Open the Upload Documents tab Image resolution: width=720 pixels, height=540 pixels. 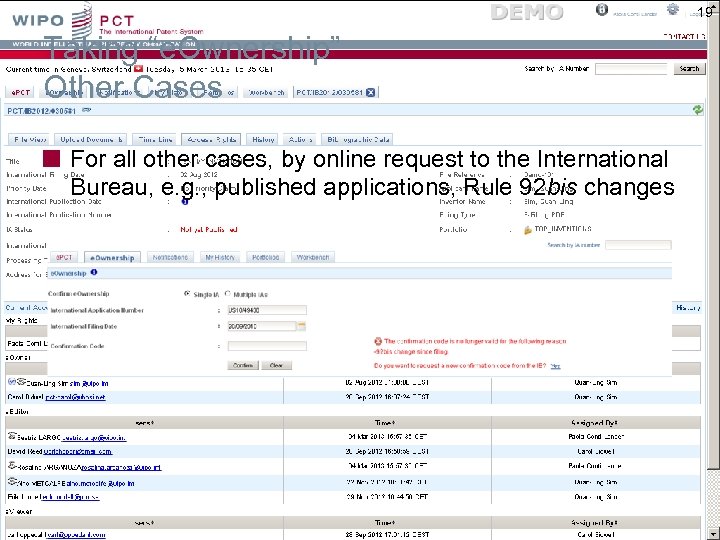point(91,140)
